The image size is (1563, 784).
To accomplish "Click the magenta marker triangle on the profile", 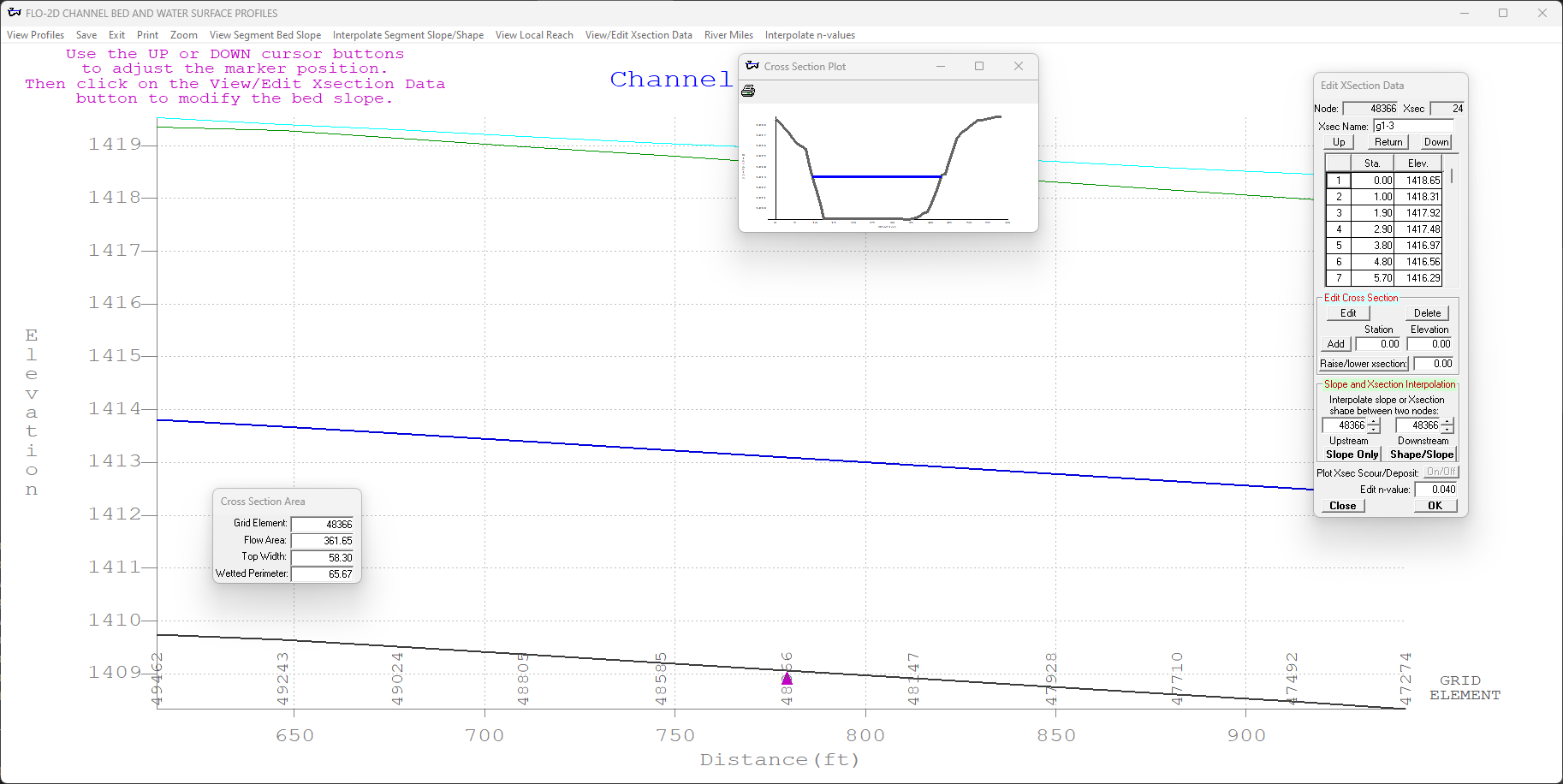I will (x=787, y=679).
